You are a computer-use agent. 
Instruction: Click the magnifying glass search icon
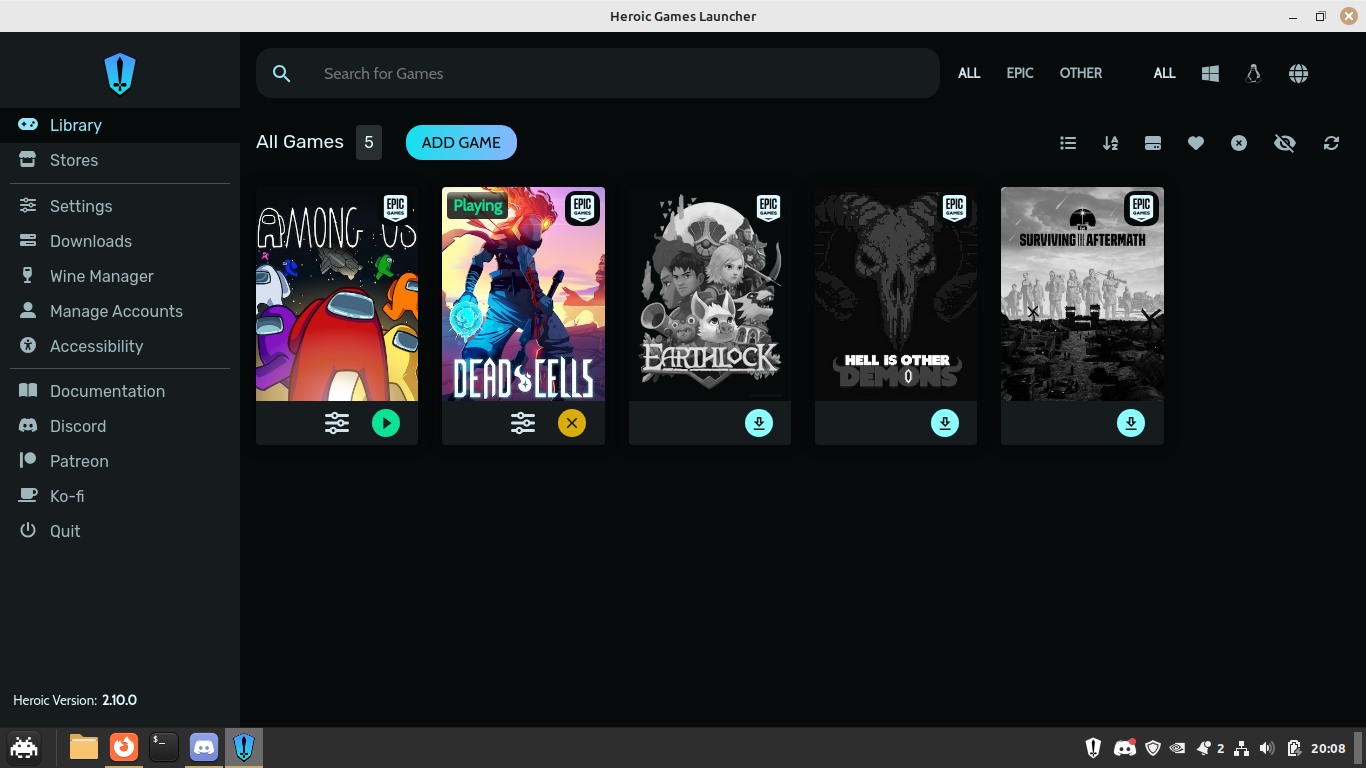(282, 73)
